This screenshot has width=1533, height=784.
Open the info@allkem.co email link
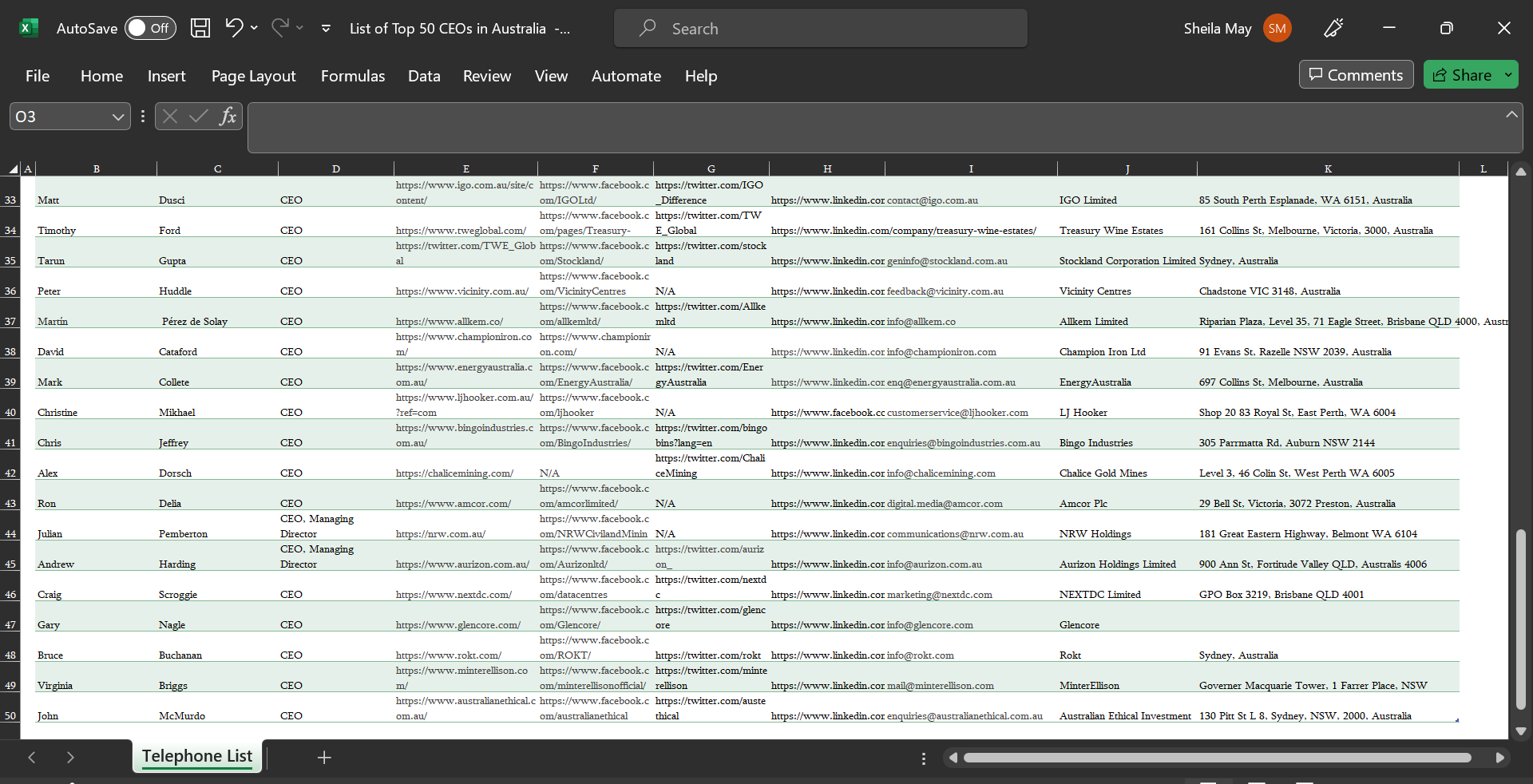921,322
